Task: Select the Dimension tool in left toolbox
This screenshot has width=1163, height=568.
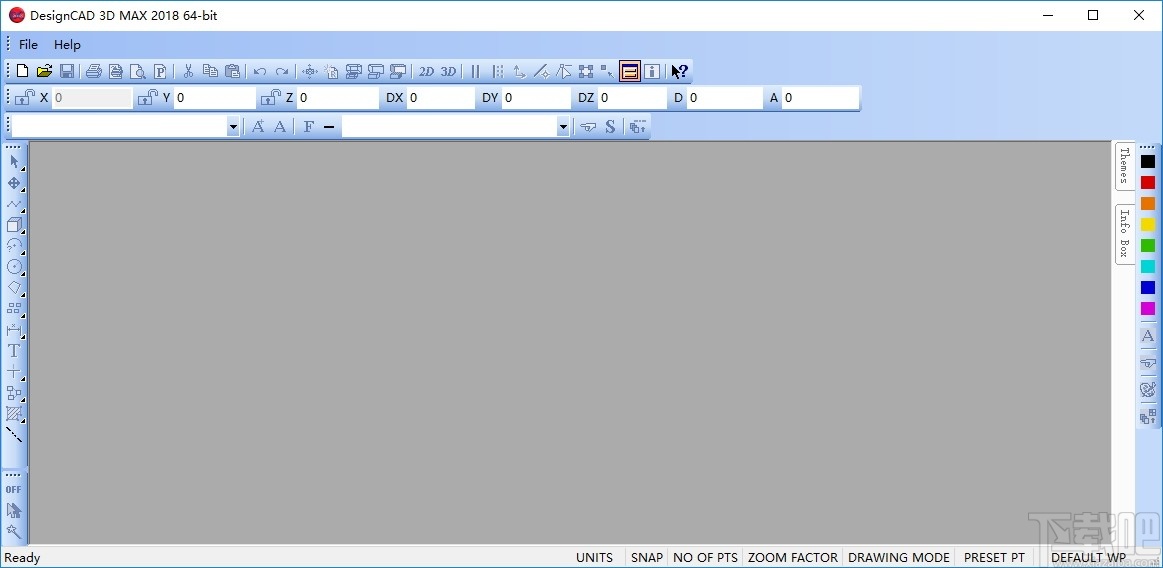Action: pyautogui.click(x=14, y=329)
